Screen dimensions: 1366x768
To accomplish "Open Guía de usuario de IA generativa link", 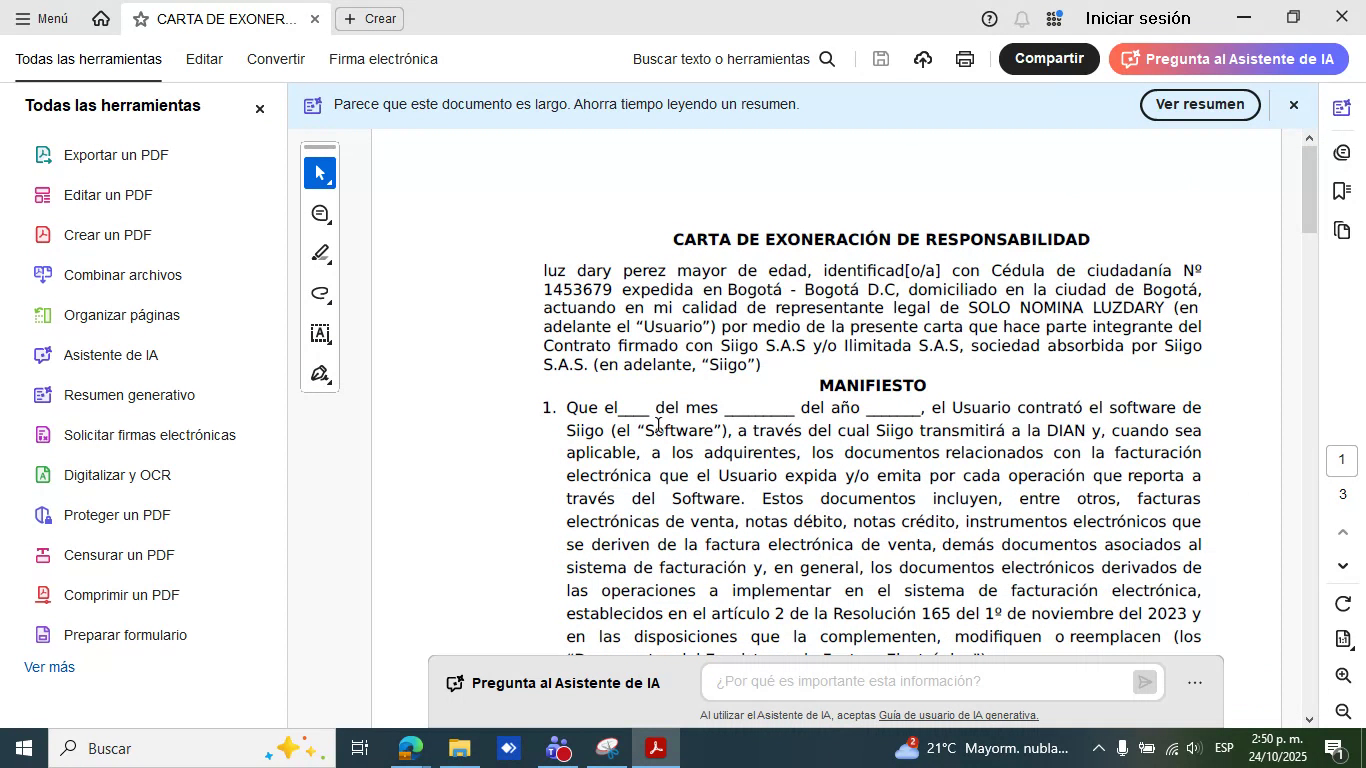I will click(x=958, y=715).
